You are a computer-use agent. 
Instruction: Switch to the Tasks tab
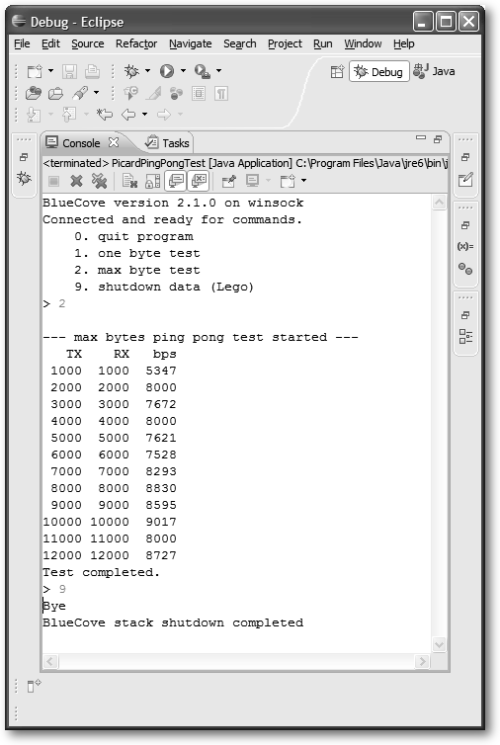pyautogui.click(x=167, y=143)
